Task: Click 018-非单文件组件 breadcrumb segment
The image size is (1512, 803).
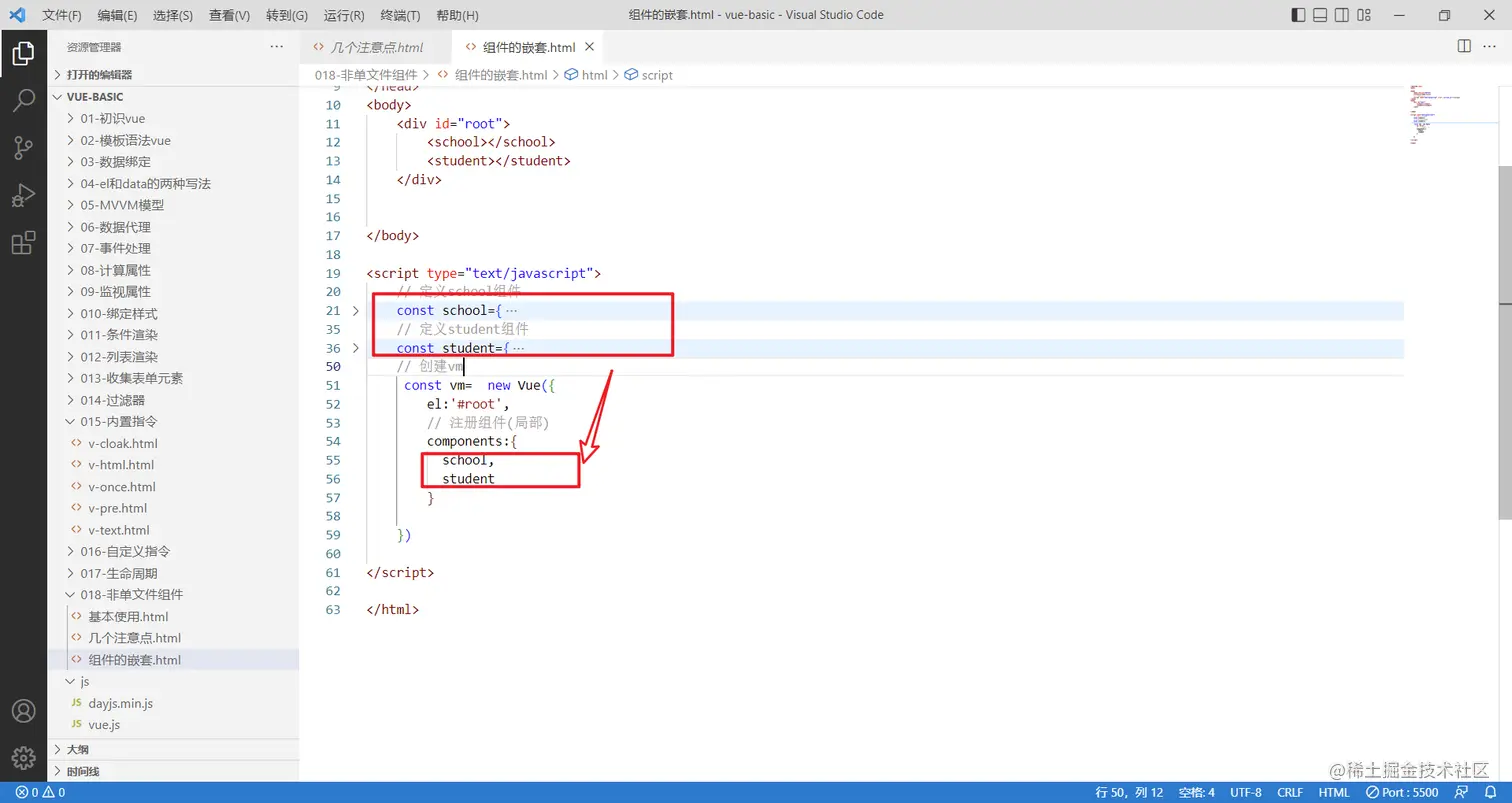Action: [366, 75]
